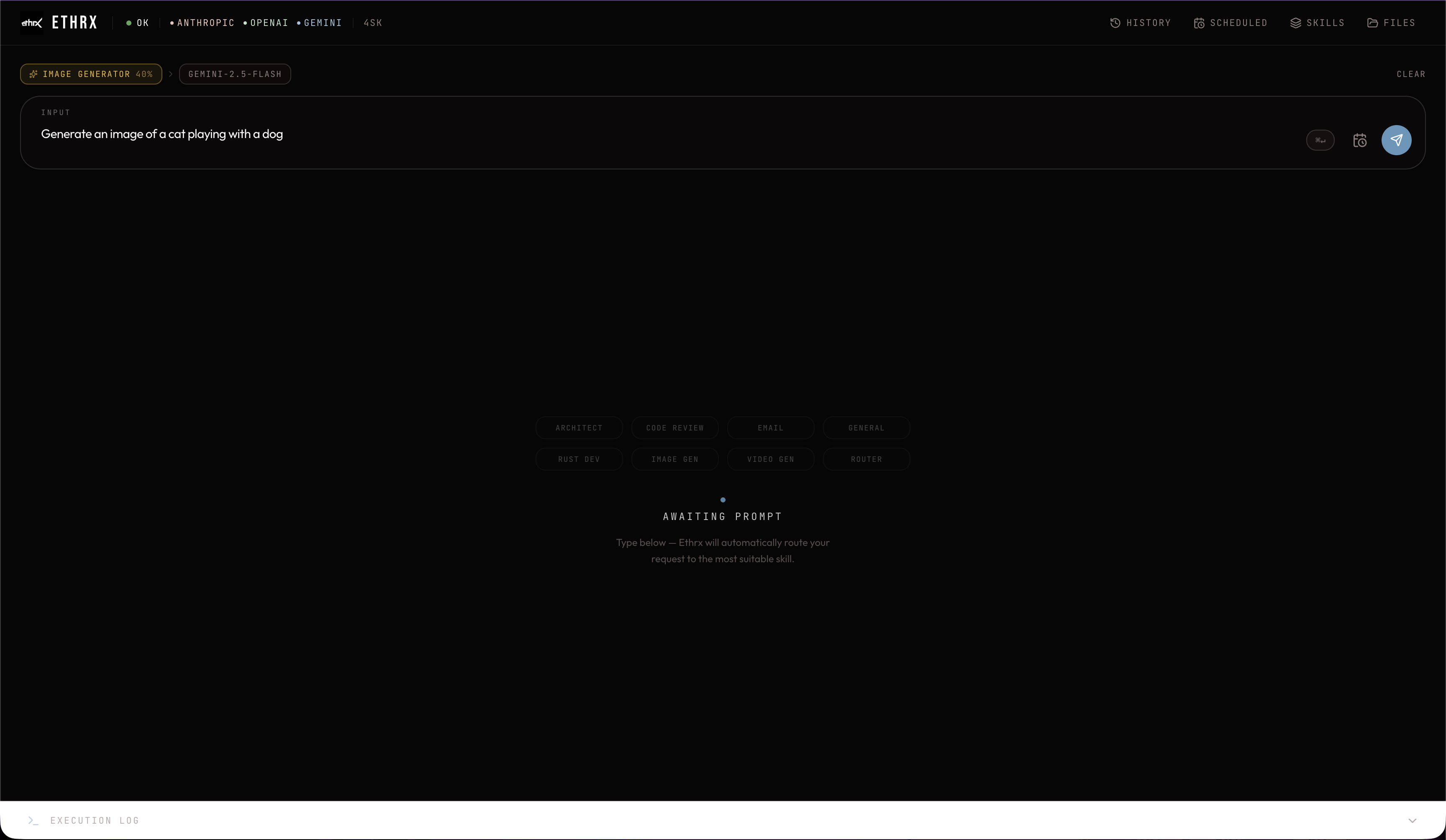Viewport: 1446px width, 840px height.
Task: Click the Awaiting Prompt heading
Action: [x=723, y=516]
